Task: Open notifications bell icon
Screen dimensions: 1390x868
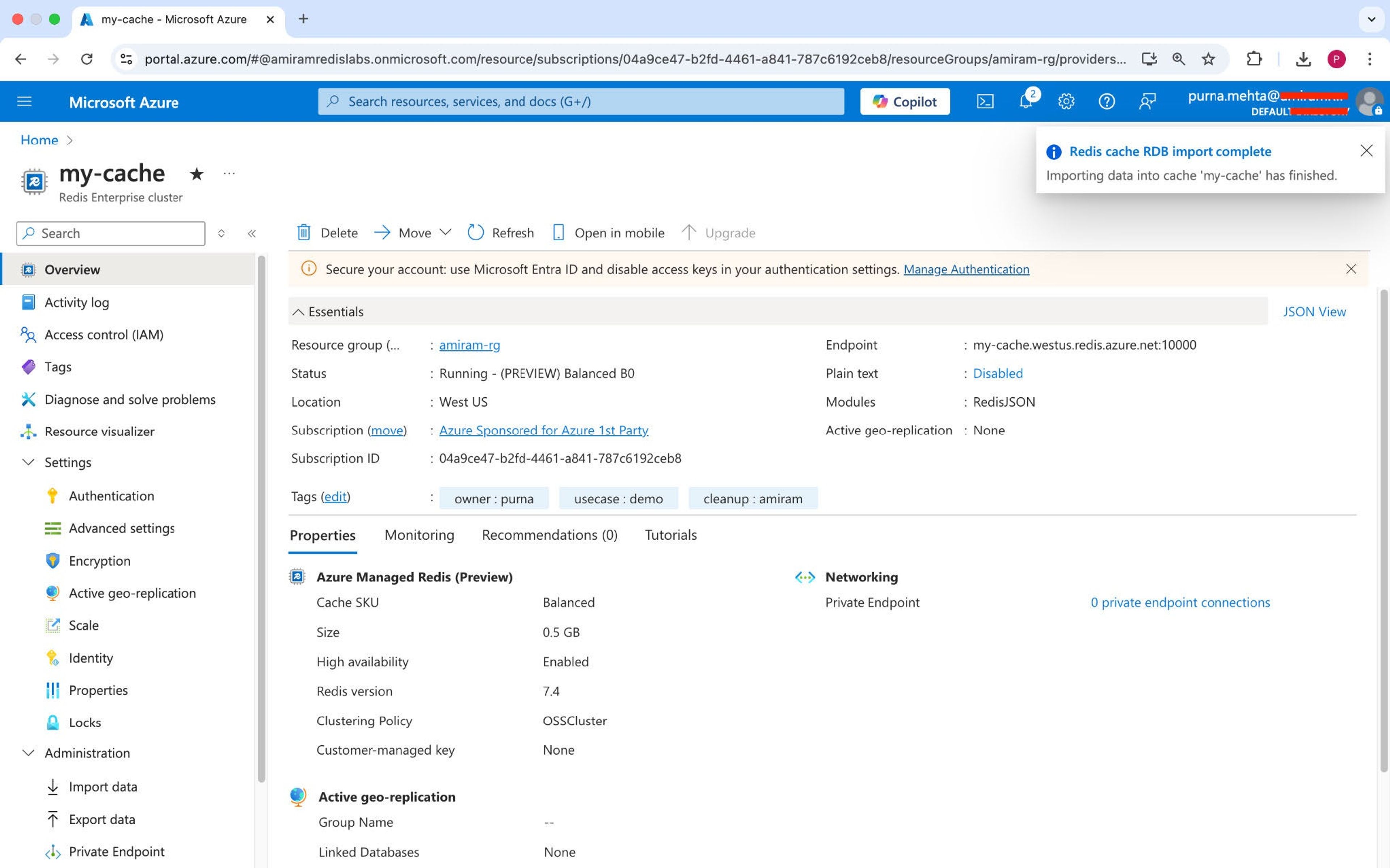Action: (1025, 102)
